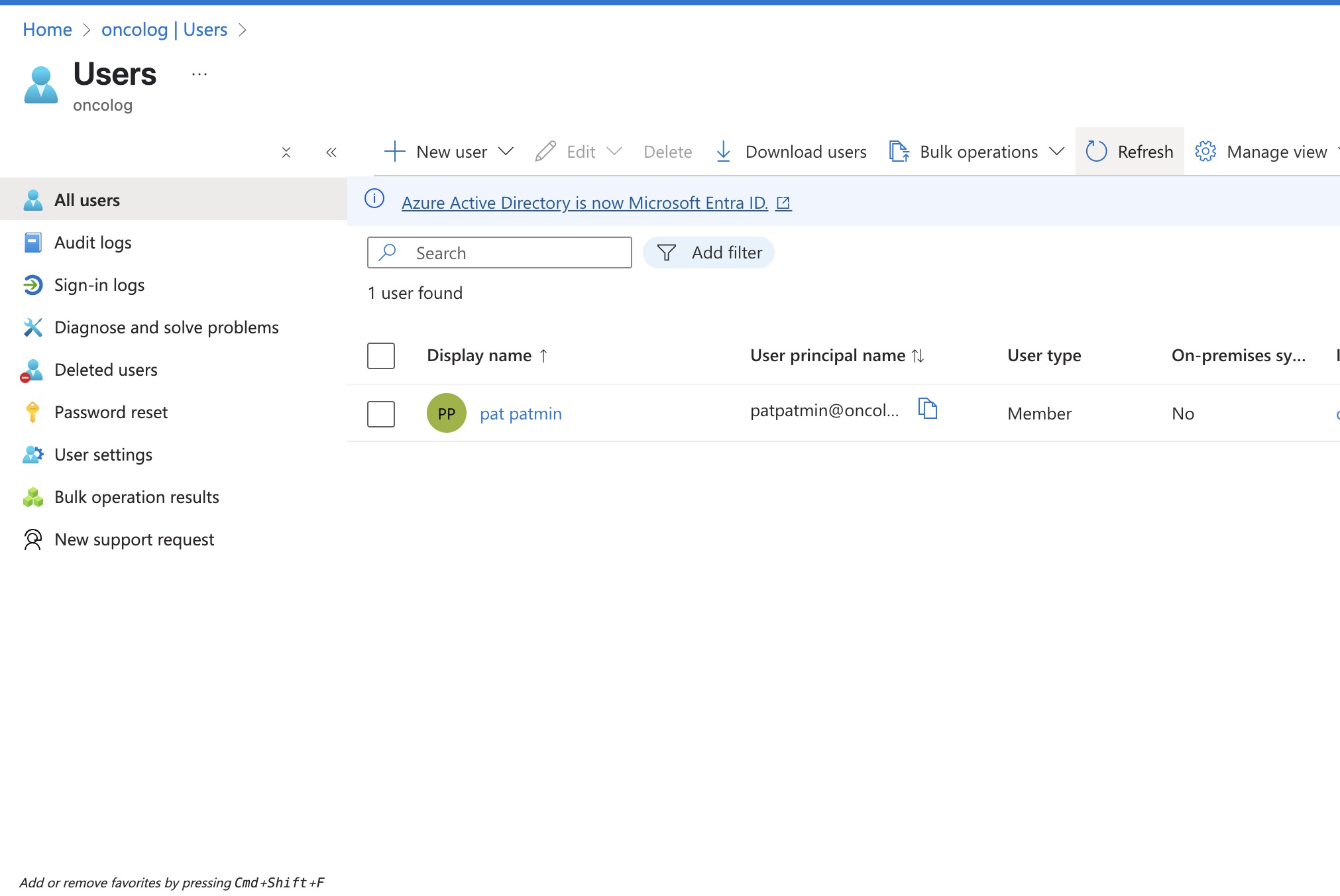The image size is (1340, 896).
Task: Click the external link icon in banner
Action: click(x=783, y=203)
